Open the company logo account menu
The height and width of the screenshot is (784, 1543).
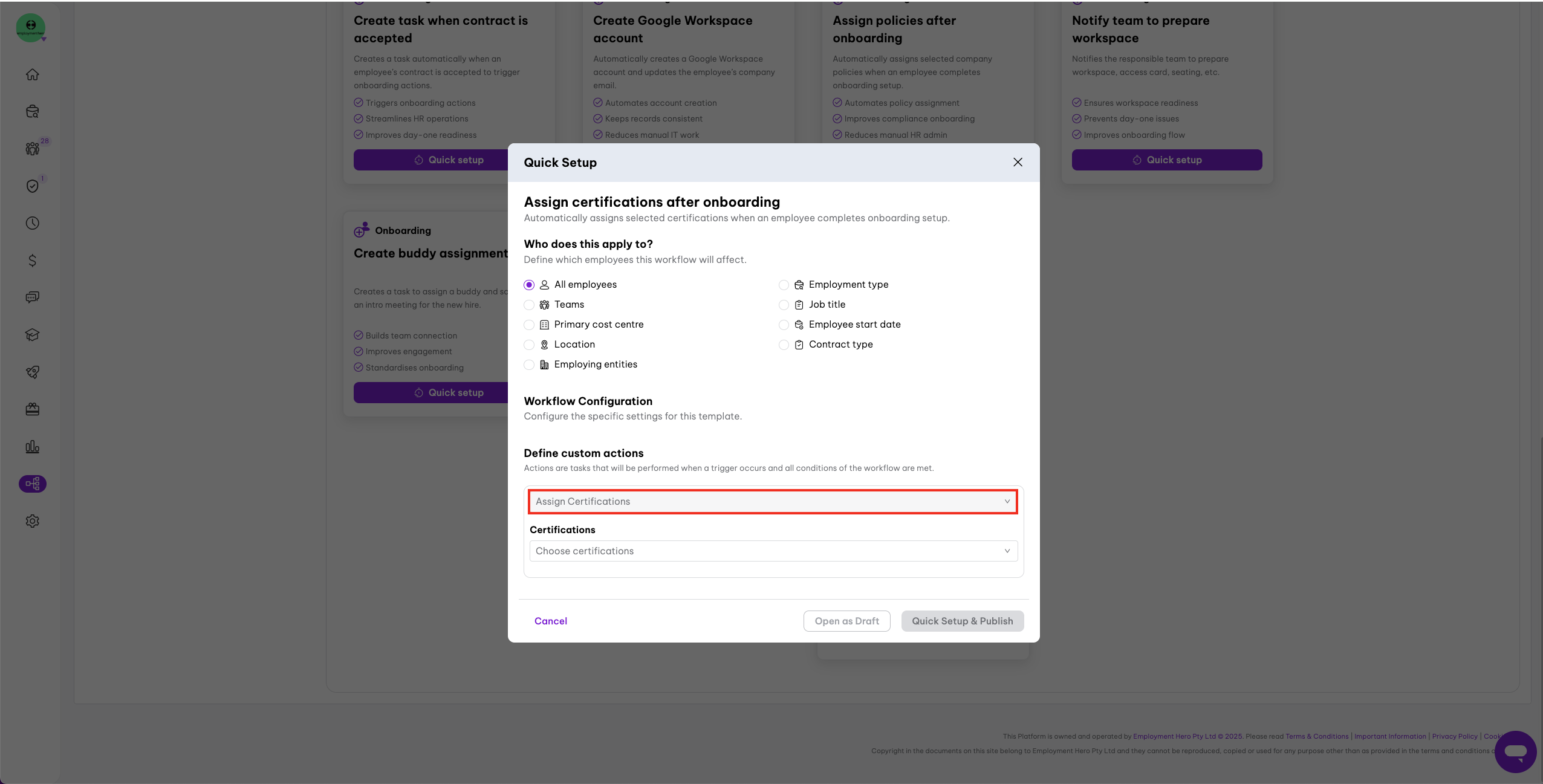[31, 28]
